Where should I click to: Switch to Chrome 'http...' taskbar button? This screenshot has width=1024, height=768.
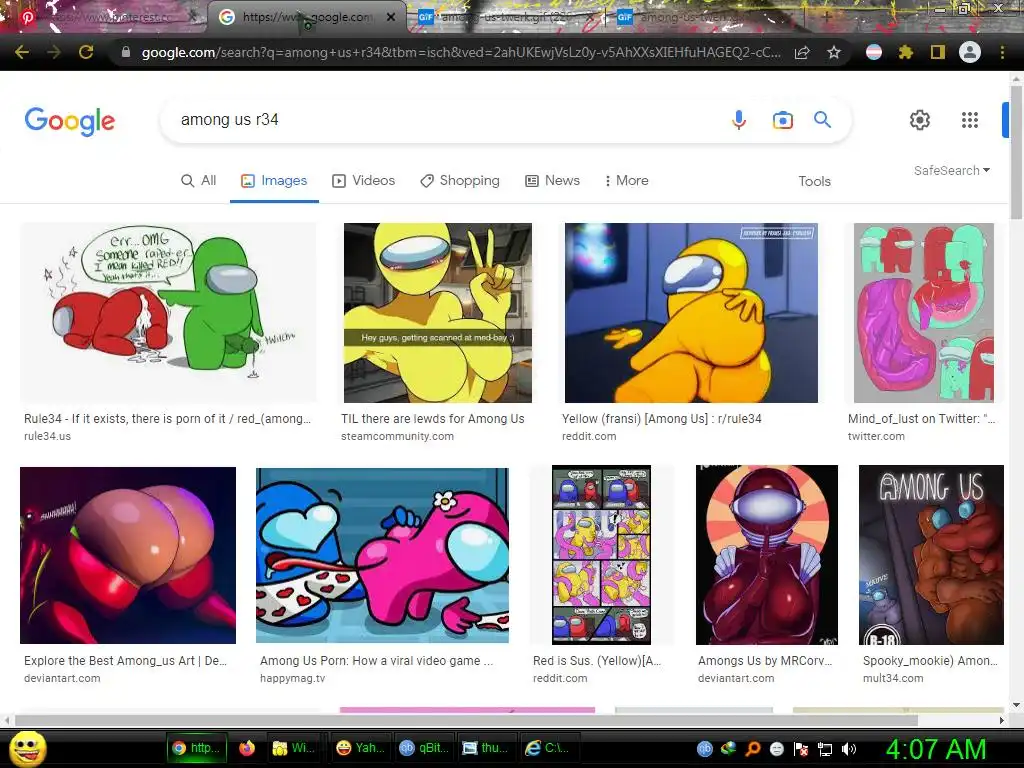(x=197, y=748)
